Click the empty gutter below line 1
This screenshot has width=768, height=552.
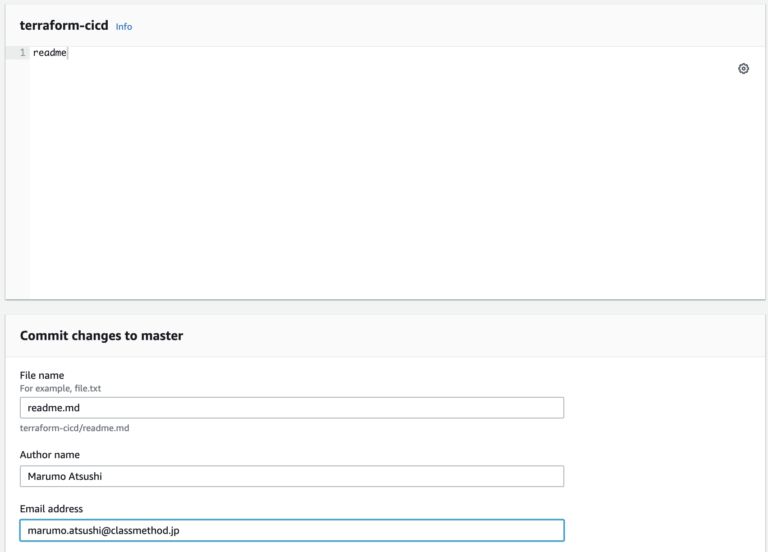[x=17, y=180]
